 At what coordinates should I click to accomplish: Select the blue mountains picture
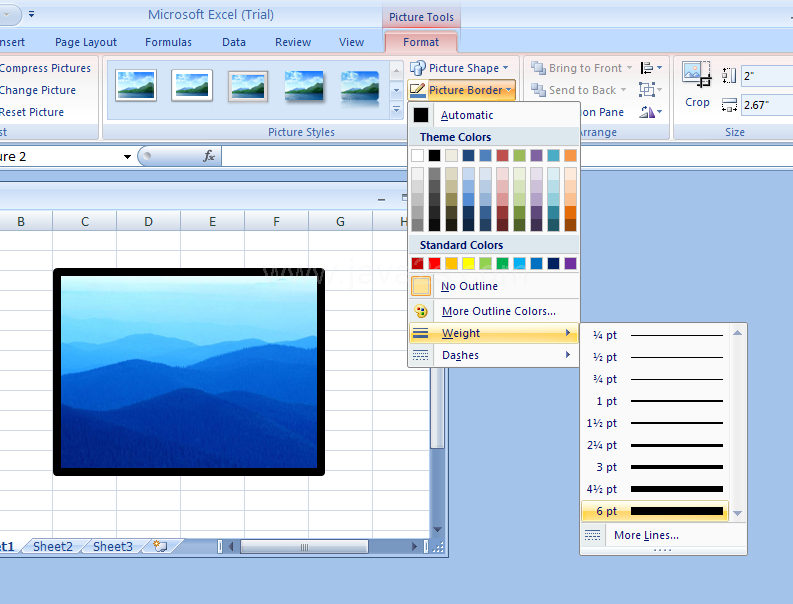[x=189, y=372]
